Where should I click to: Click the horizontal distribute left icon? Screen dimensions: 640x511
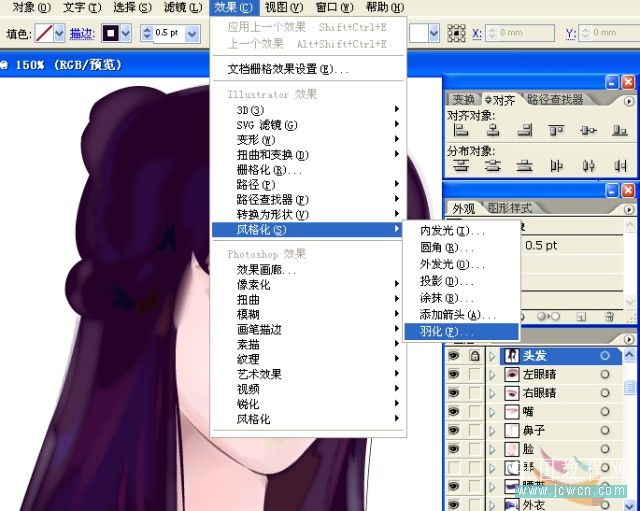coord(556,166)
